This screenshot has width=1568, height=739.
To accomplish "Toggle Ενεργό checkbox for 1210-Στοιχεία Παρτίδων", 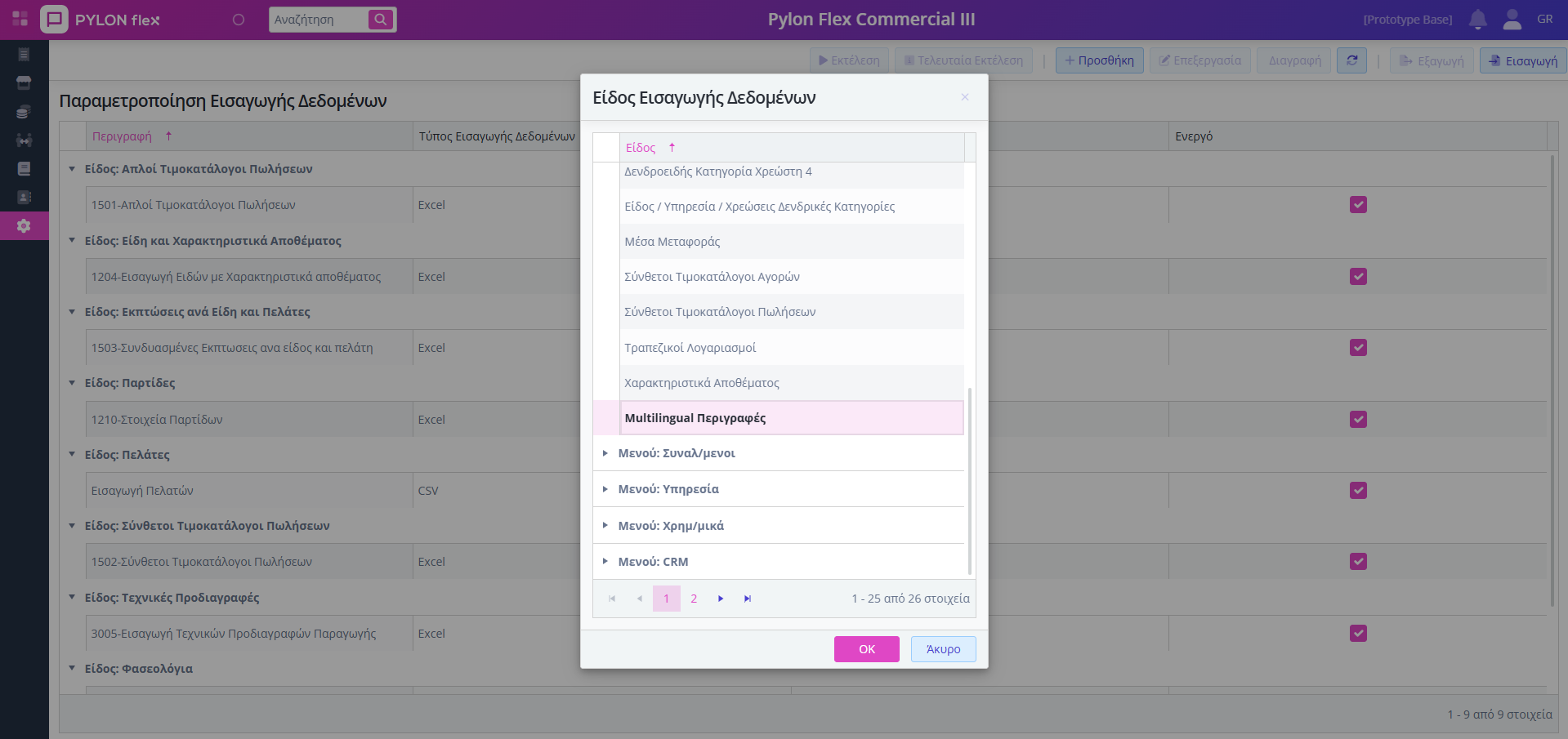I will [1358, 420].
